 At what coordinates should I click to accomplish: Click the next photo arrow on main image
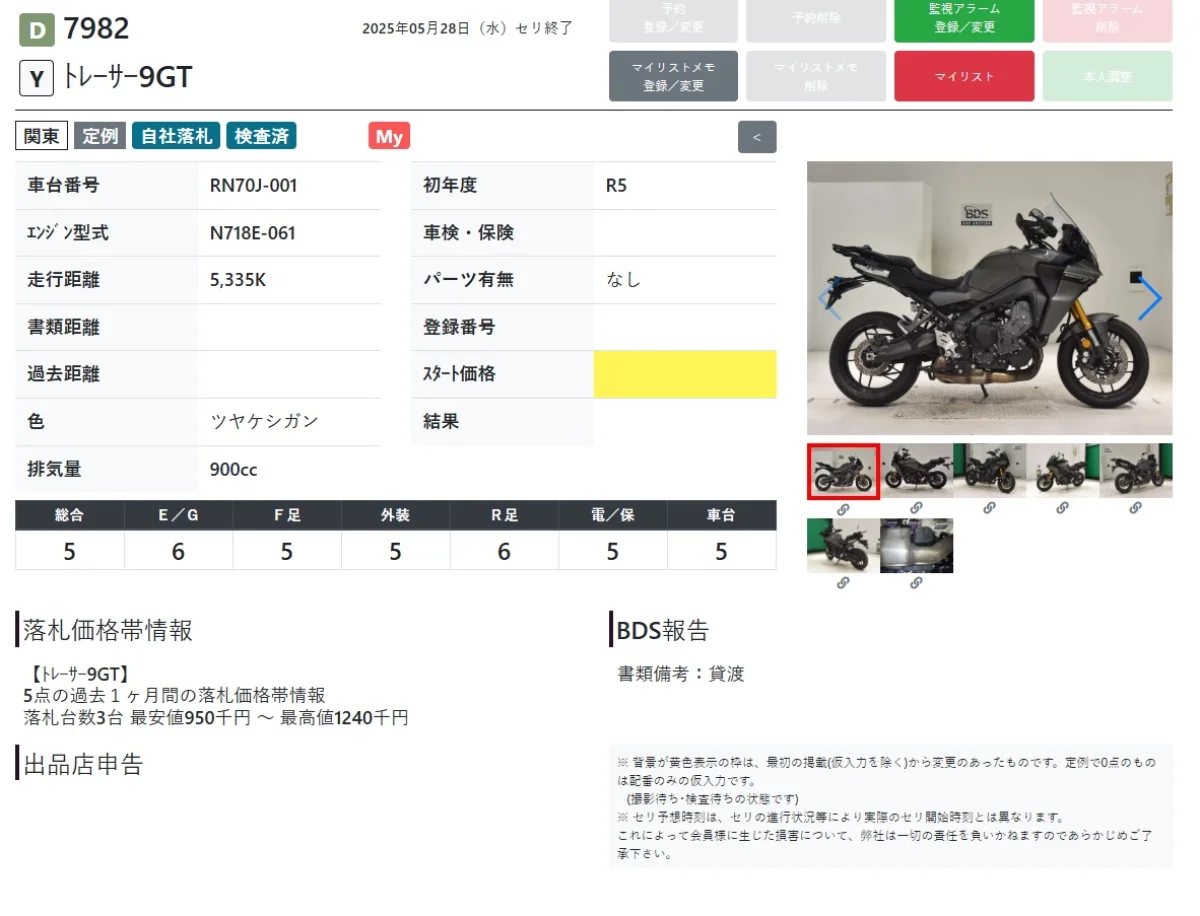tap(1149, 298)
